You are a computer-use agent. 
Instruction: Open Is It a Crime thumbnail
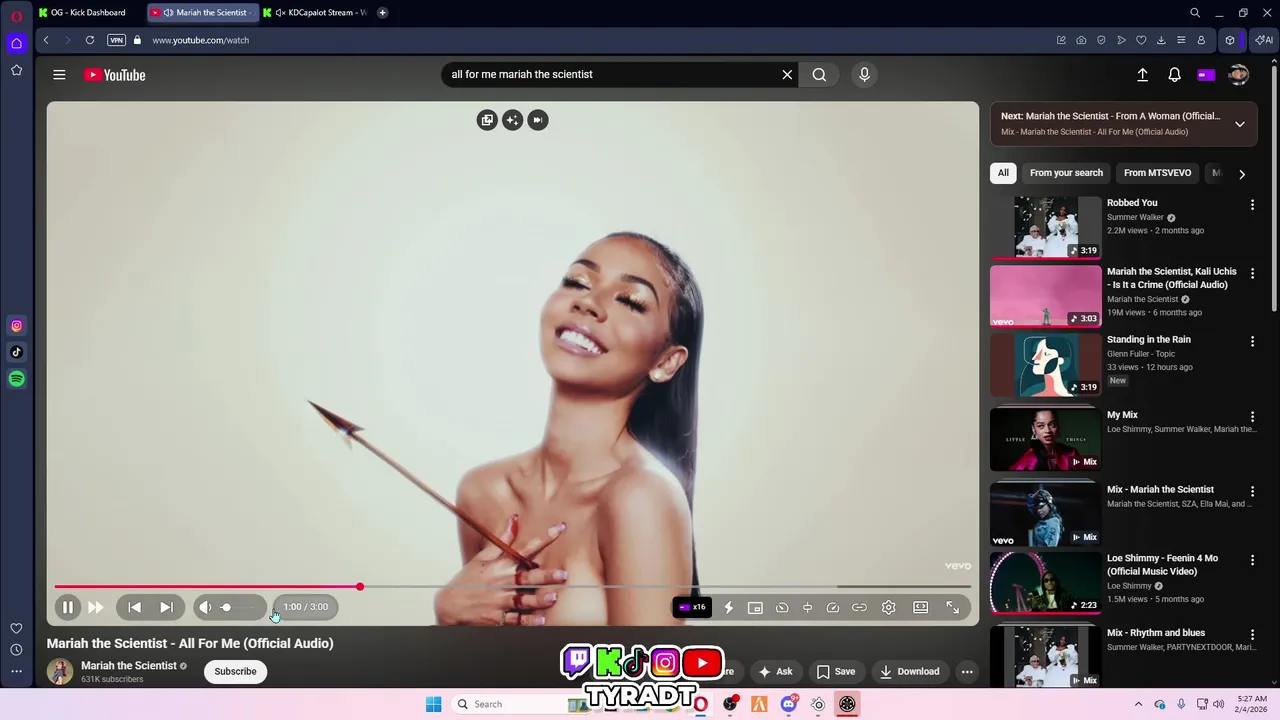tap(1045, 296)
